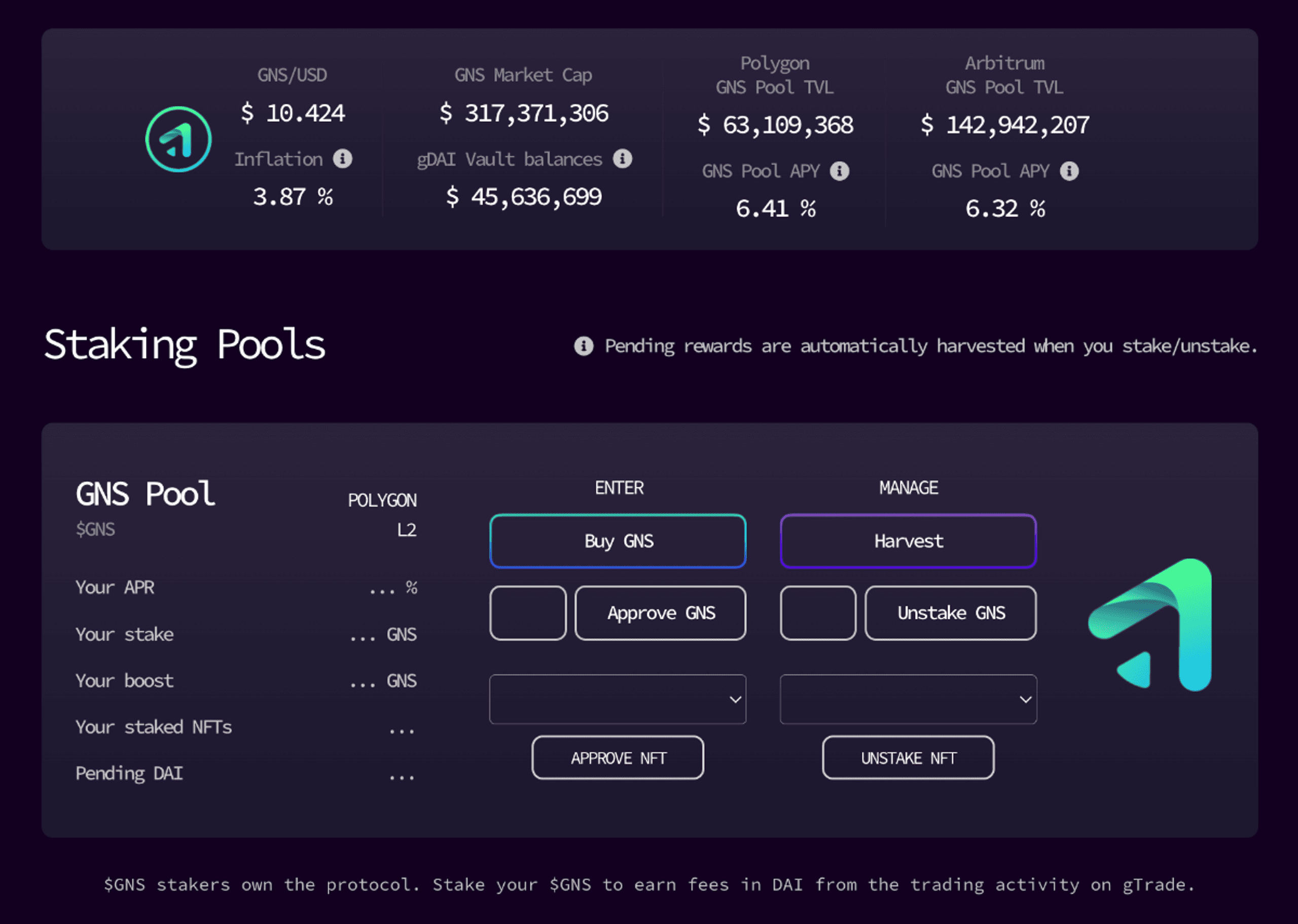Click the Staking Pools heading
This screenshot has height=924, width=1298.
[185, 345]
